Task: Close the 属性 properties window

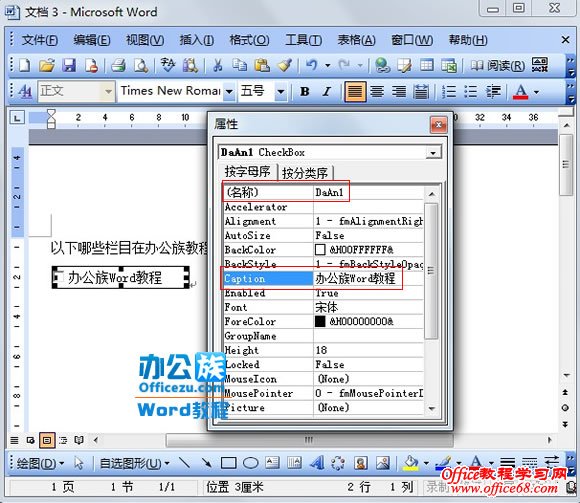Action: 439,125
